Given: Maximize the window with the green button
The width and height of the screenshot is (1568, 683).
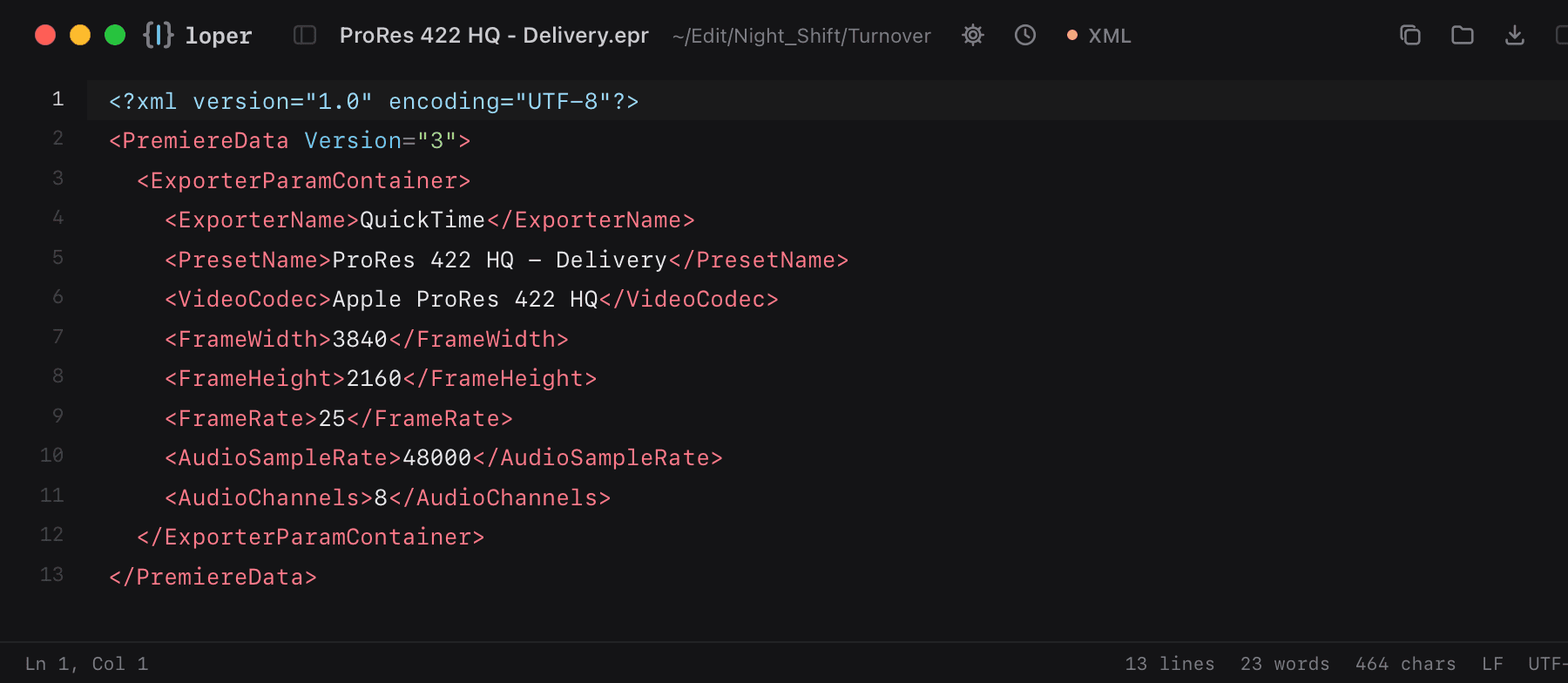Looking at the screenshot, I should coord(115,35).
